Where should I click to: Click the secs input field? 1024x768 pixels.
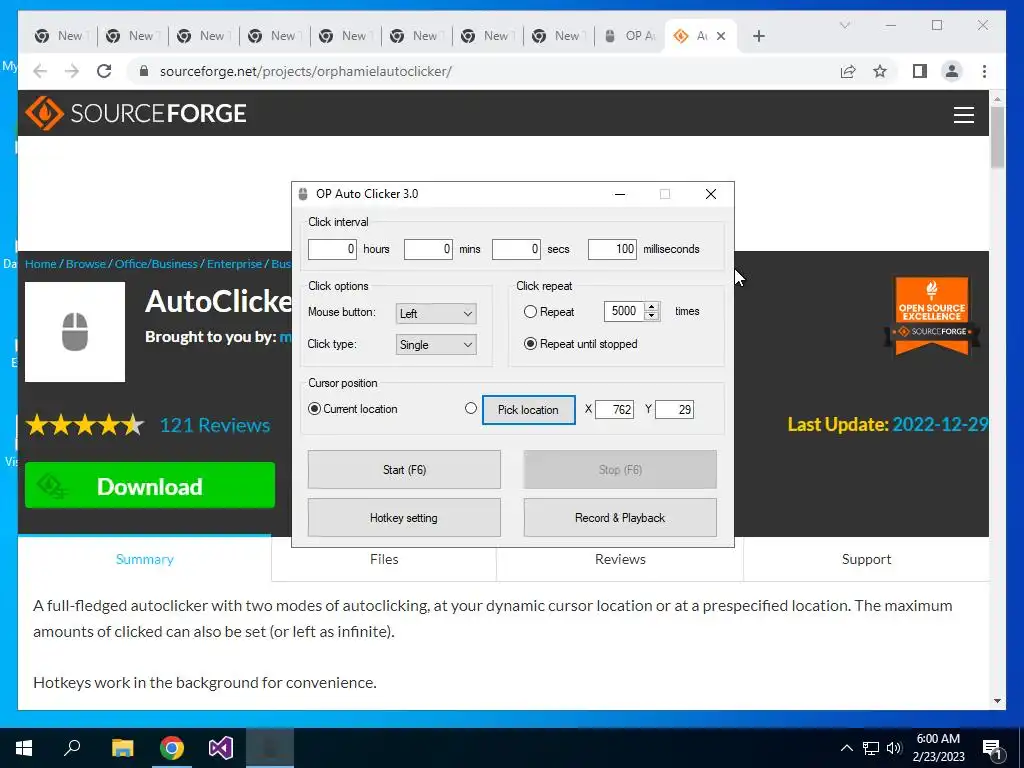click(516, 249)
